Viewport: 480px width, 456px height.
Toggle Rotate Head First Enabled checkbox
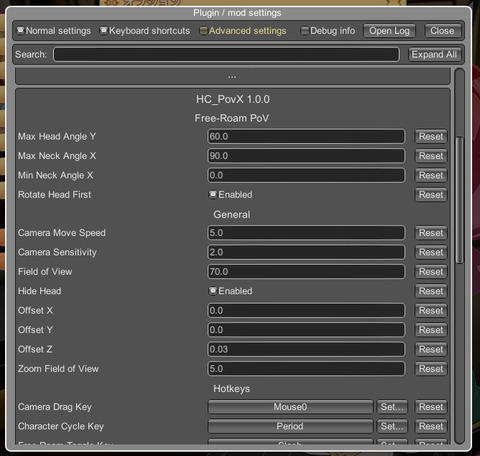(230, 195)
